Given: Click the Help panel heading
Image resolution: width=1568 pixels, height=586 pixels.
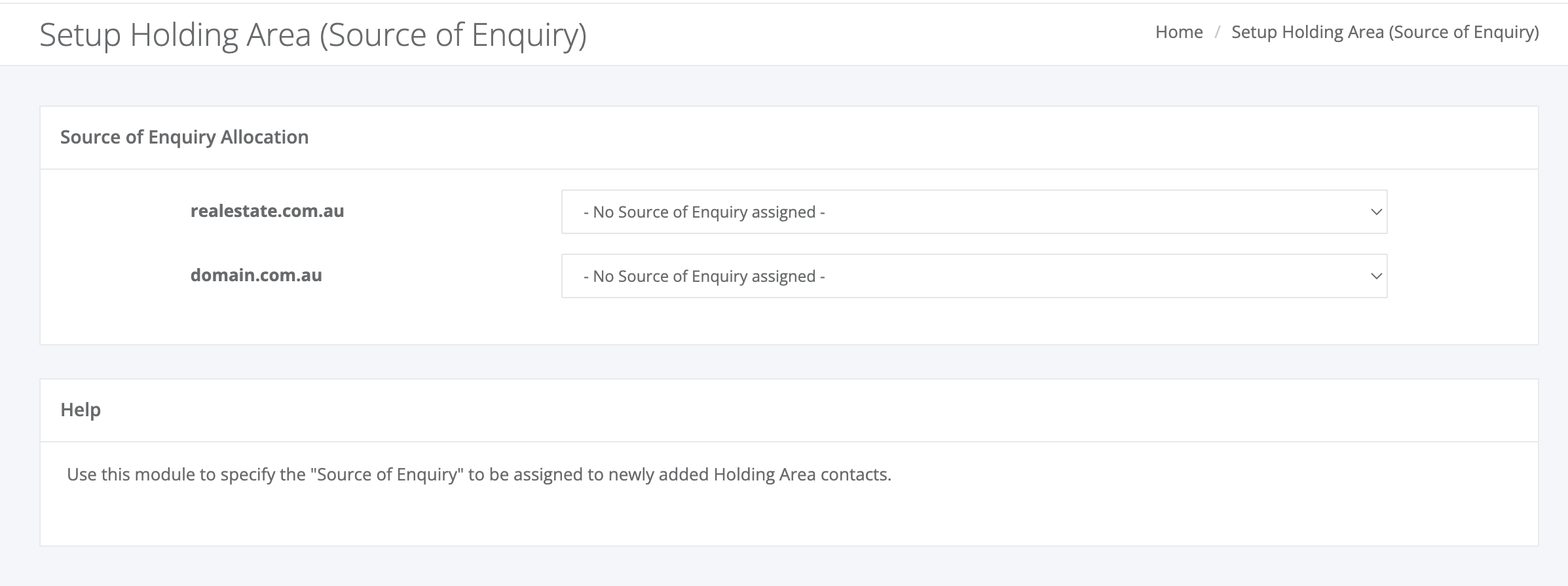Looking at the screenshot, I should pos(81,410).
